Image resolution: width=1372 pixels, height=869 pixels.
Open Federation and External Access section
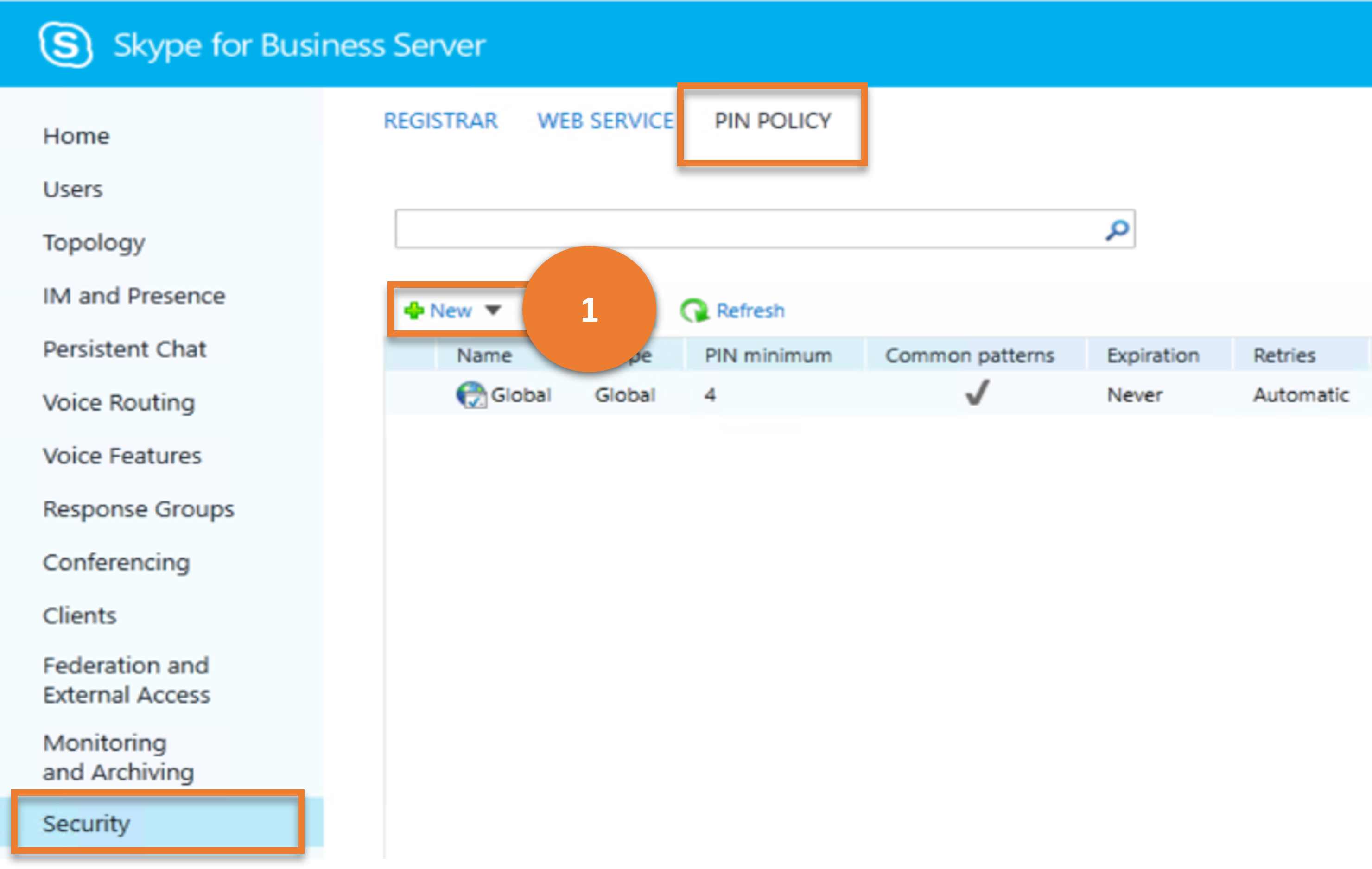click(127, 680)
